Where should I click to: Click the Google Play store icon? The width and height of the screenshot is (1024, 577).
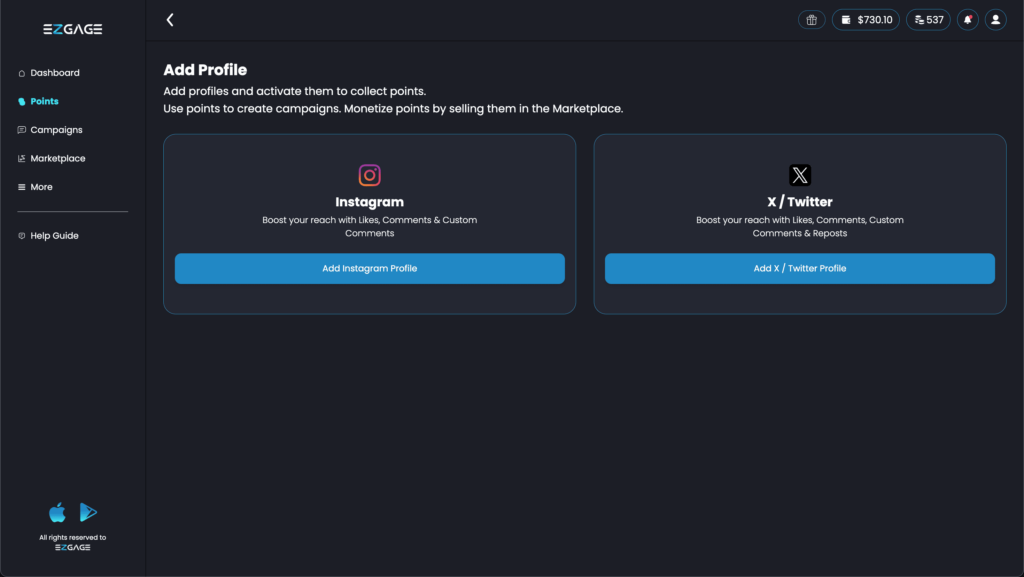(88, 513)
